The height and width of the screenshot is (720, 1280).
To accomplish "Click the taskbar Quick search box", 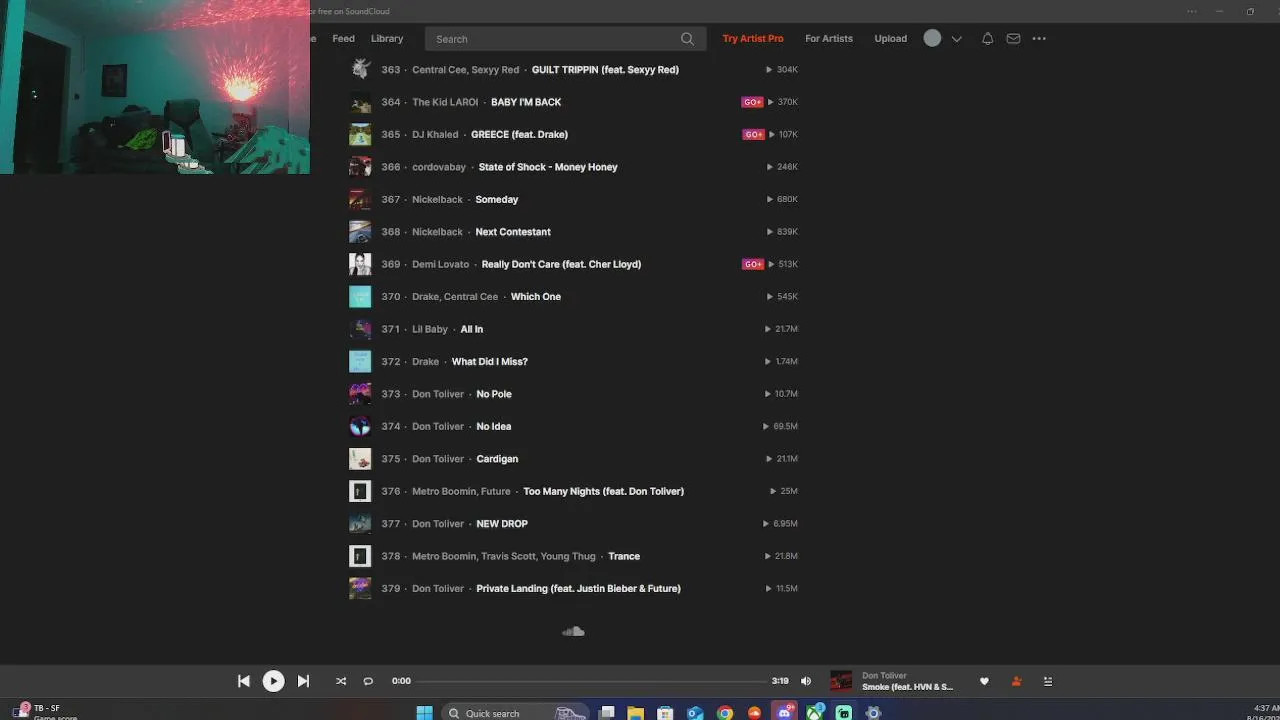I will (x=513, y=713).
